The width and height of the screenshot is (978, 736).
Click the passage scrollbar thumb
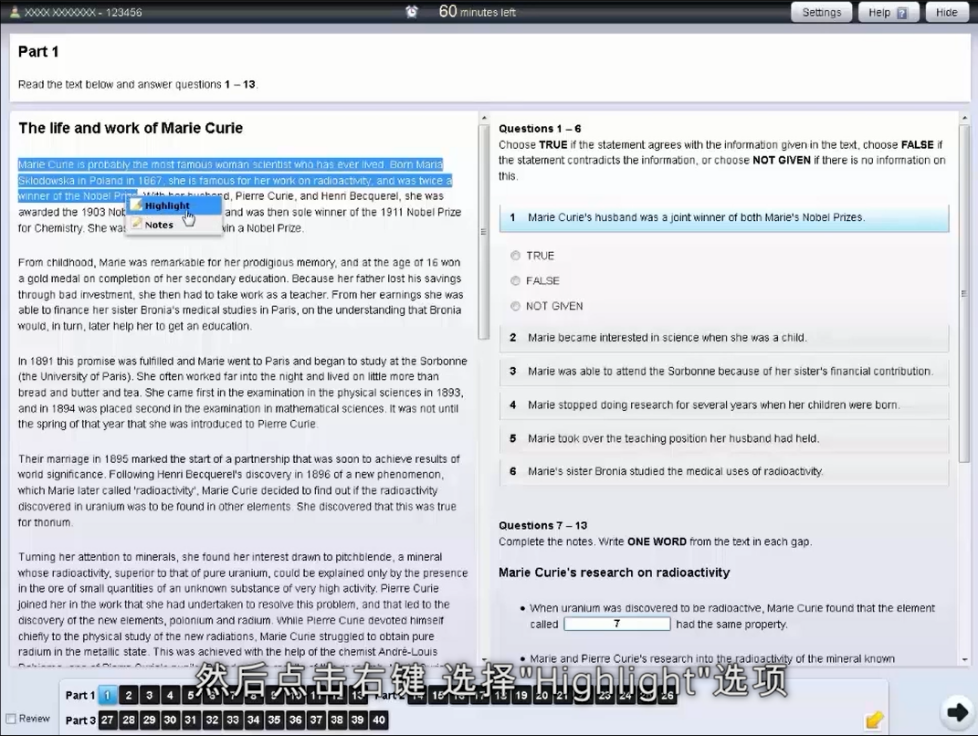tap(483, 232)
